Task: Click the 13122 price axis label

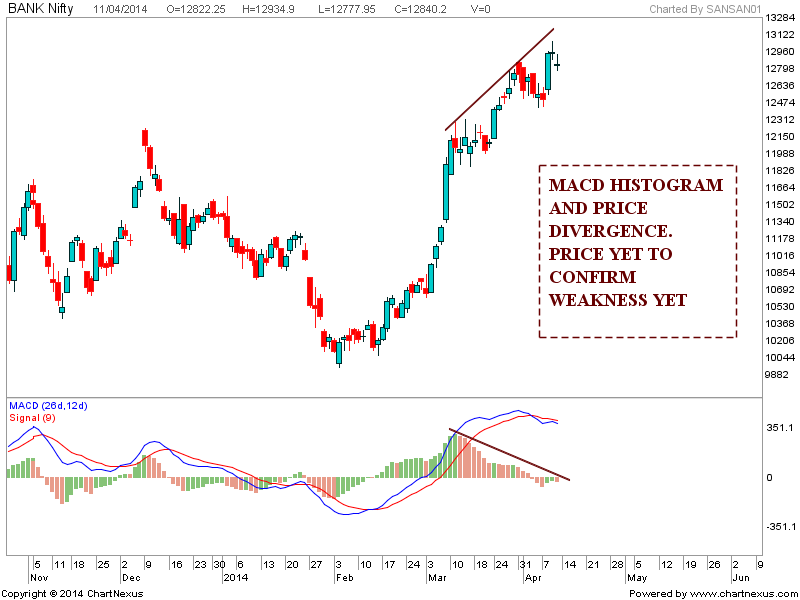Action: pyautogui.click(x=780, y=35)
